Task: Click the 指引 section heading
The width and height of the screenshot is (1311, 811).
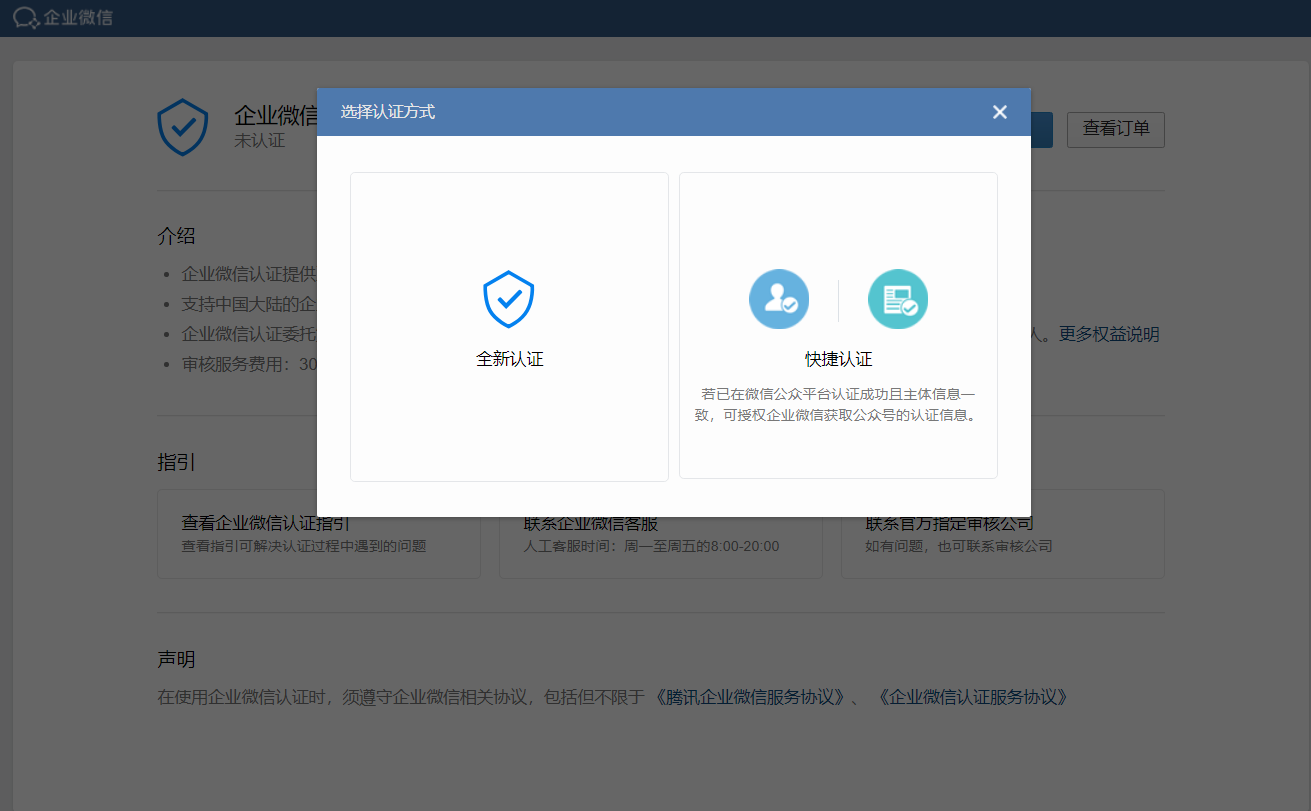Action: (x=176, y=462)
